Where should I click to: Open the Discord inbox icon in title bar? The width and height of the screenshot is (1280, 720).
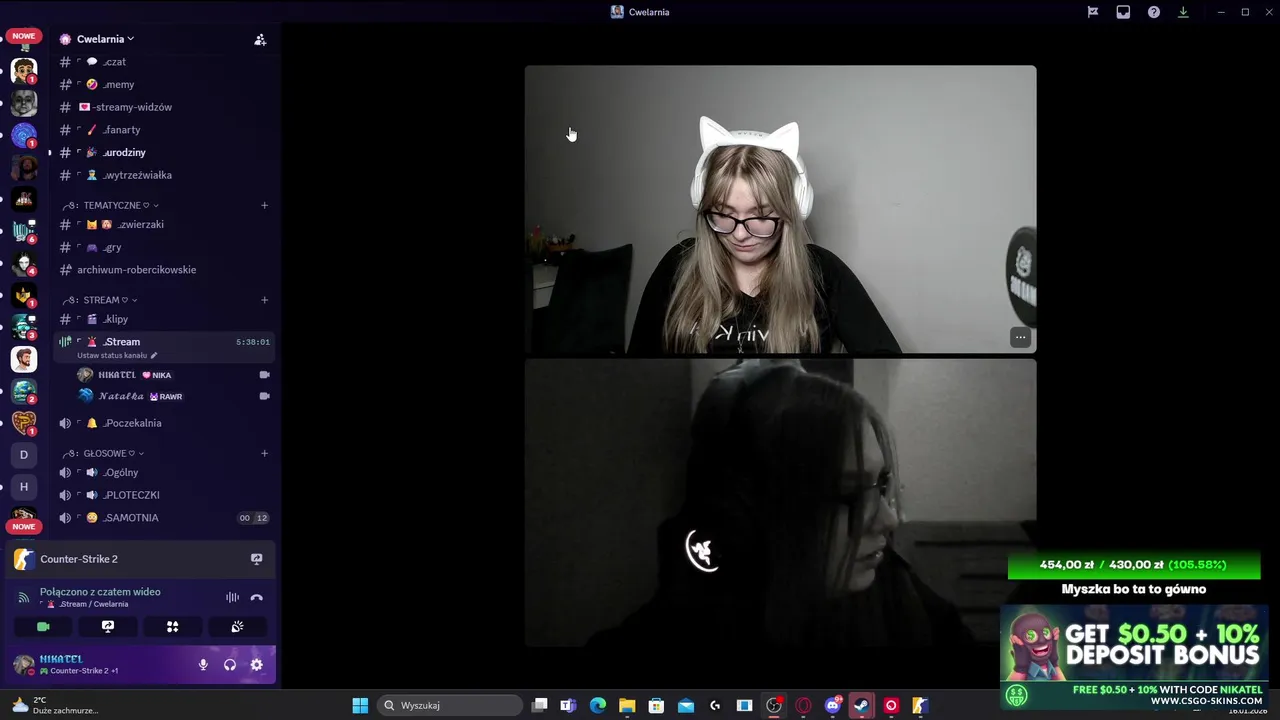point(1123,12)
